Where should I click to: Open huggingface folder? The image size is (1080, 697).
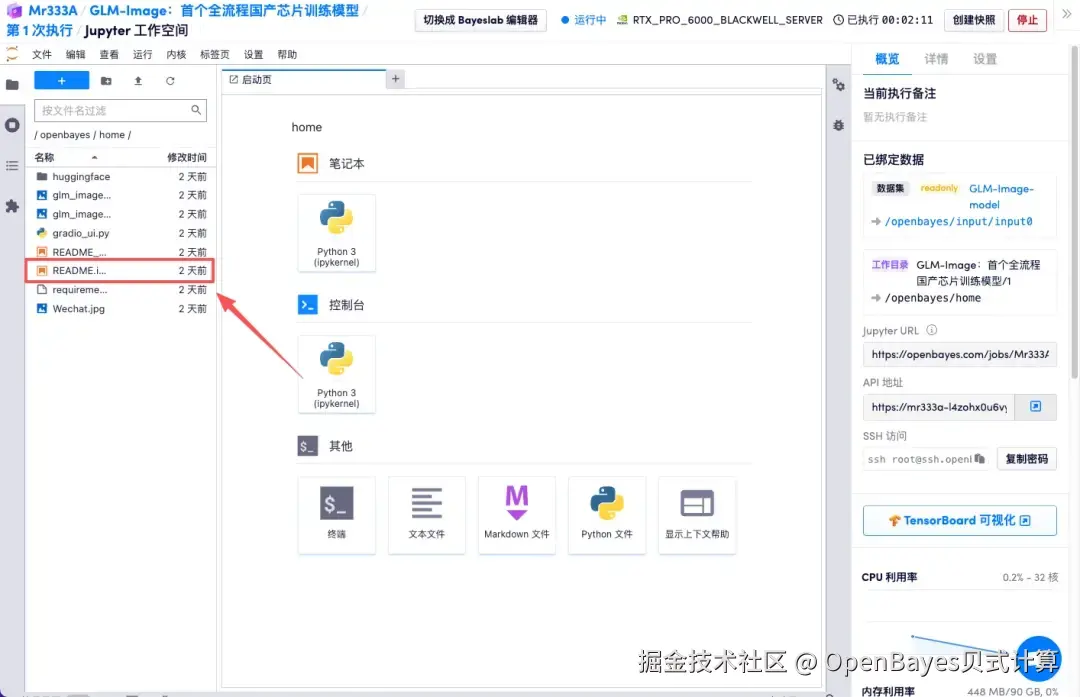pos(121,176)
